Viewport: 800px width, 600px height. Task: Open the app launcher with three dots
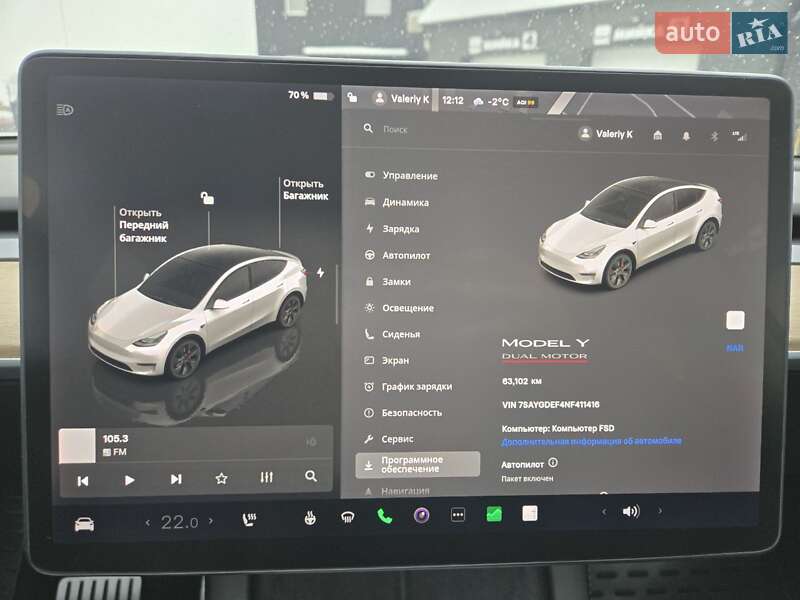(456, 516)
